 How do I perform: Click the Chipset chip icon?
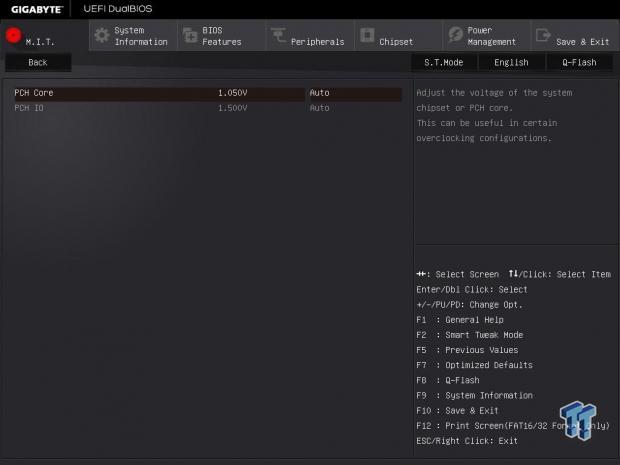pyautogui.click(x=367, y=35)
